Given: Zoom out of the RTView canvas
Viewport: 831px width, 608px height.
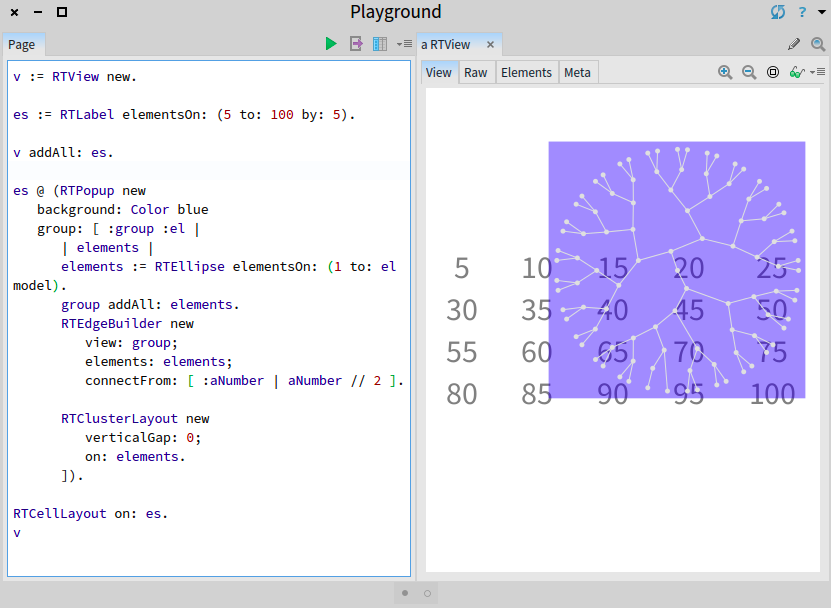Looking at the screenshot, I should coord(749,72).
